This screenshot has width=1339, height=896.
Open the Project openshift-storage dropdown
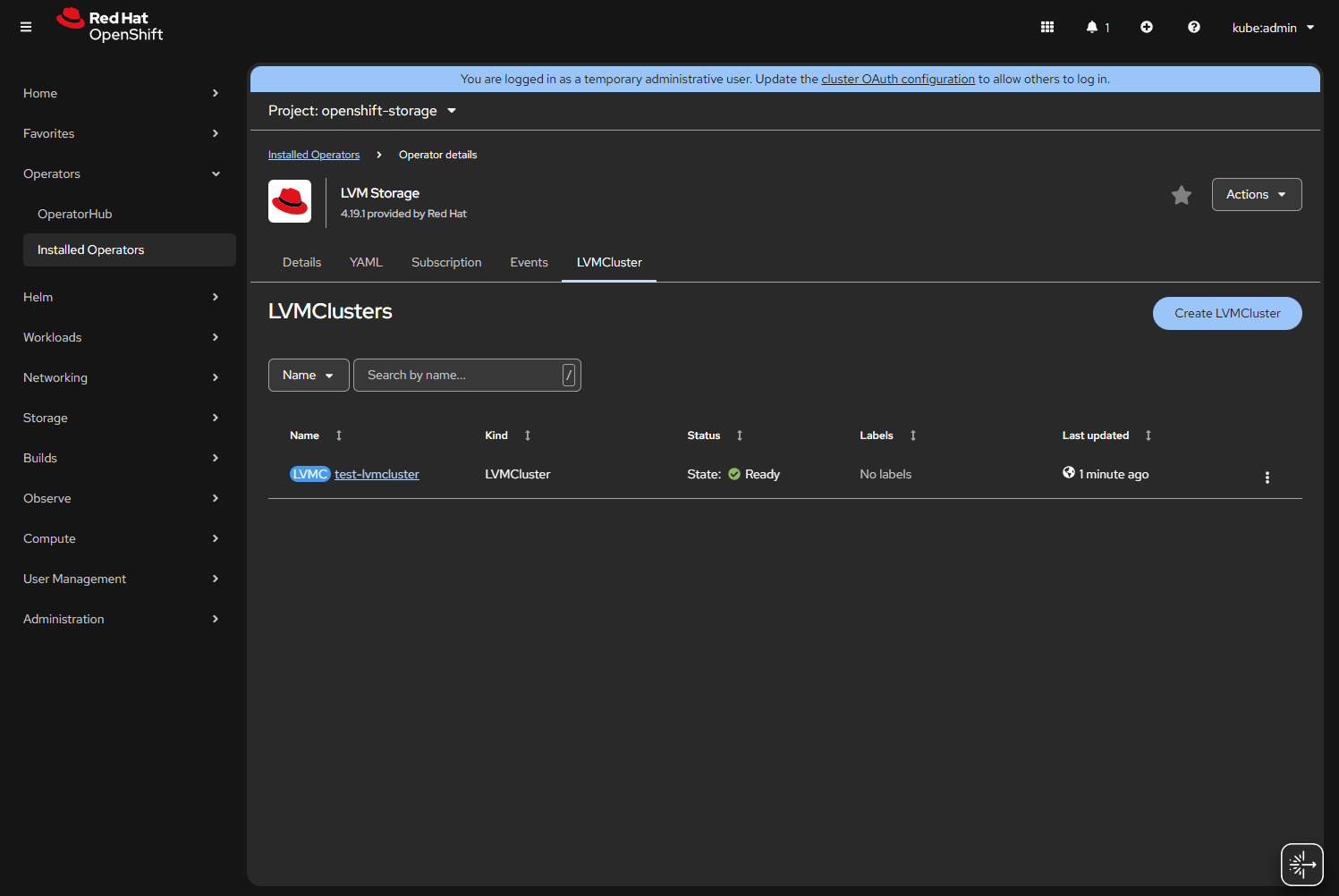[362, 111]
